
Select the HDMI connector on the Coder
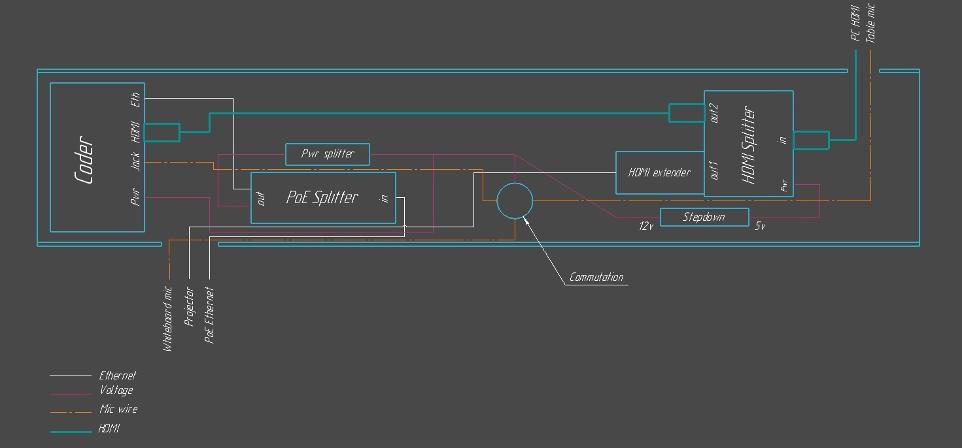coord(166,132)
